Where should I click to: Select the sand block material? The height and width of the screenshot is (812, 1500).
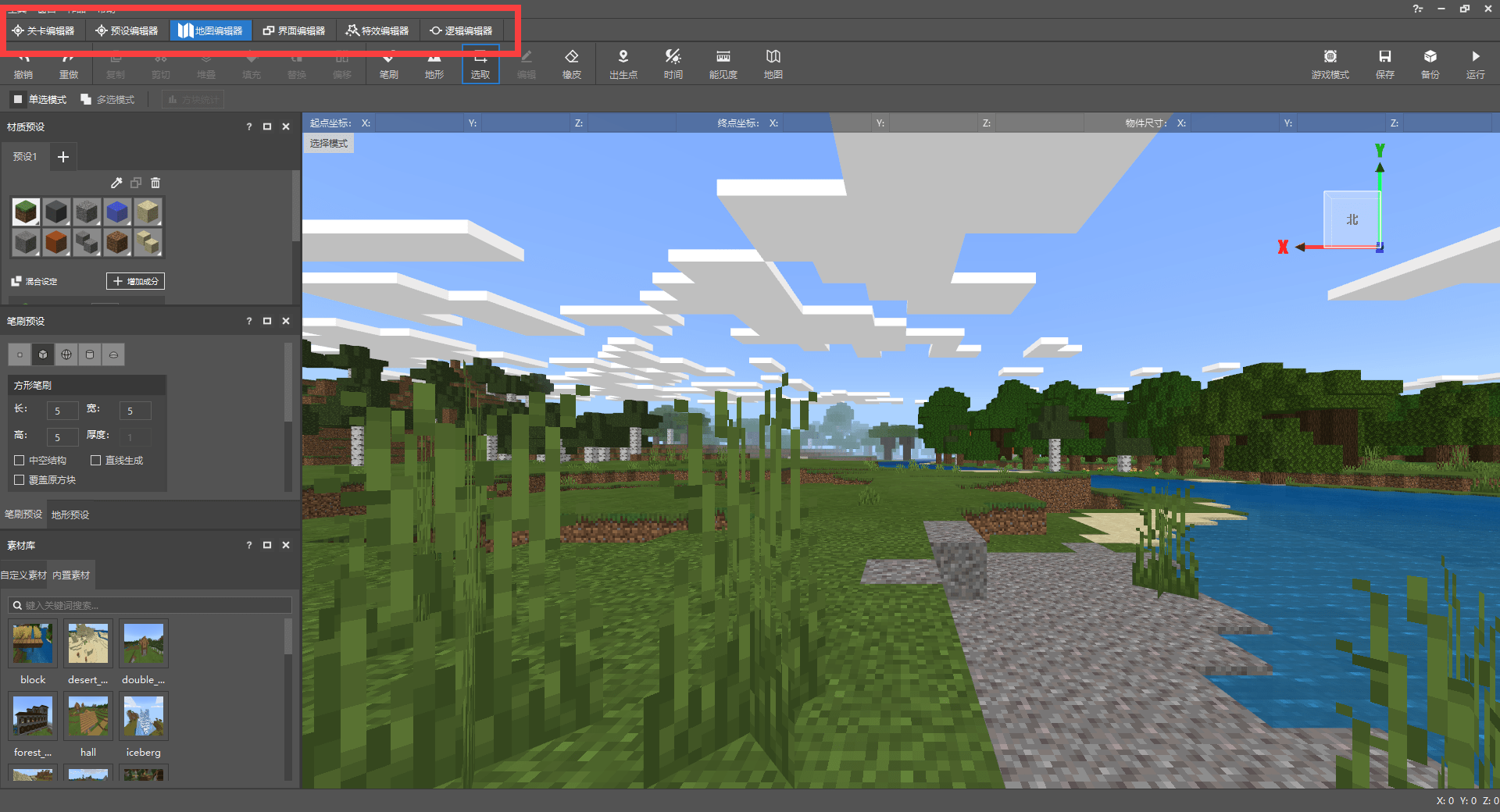pyautogui.click(x=148, y=212)
